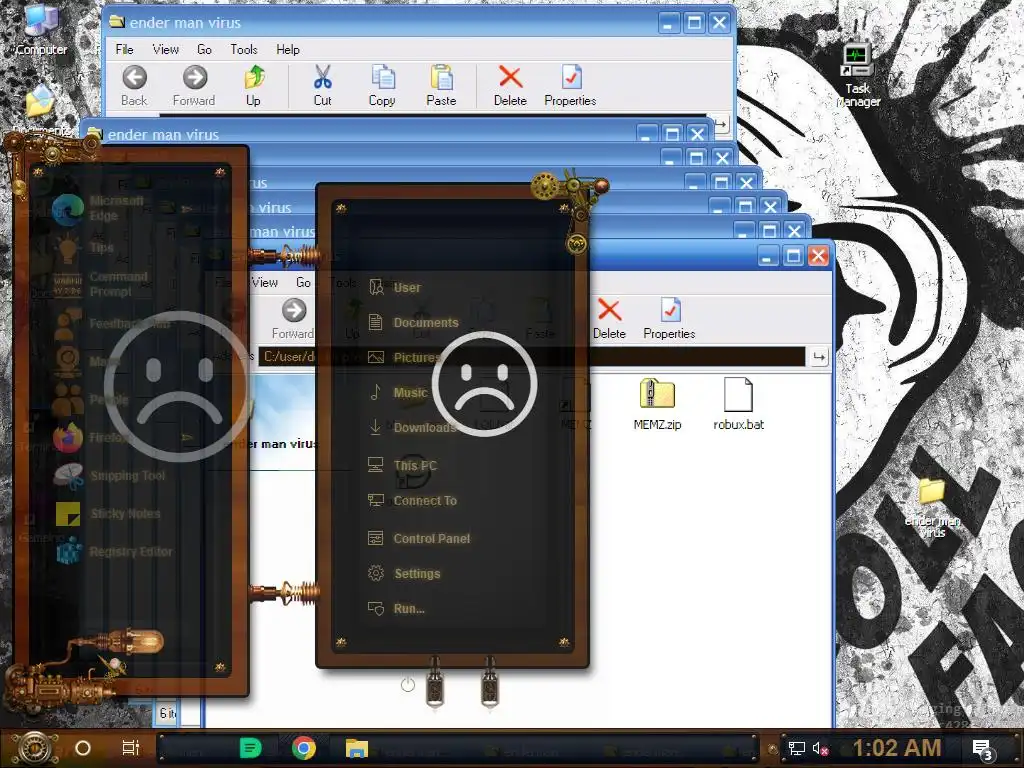Click the Cortana circle on taskbar

(x=83, y=748)
